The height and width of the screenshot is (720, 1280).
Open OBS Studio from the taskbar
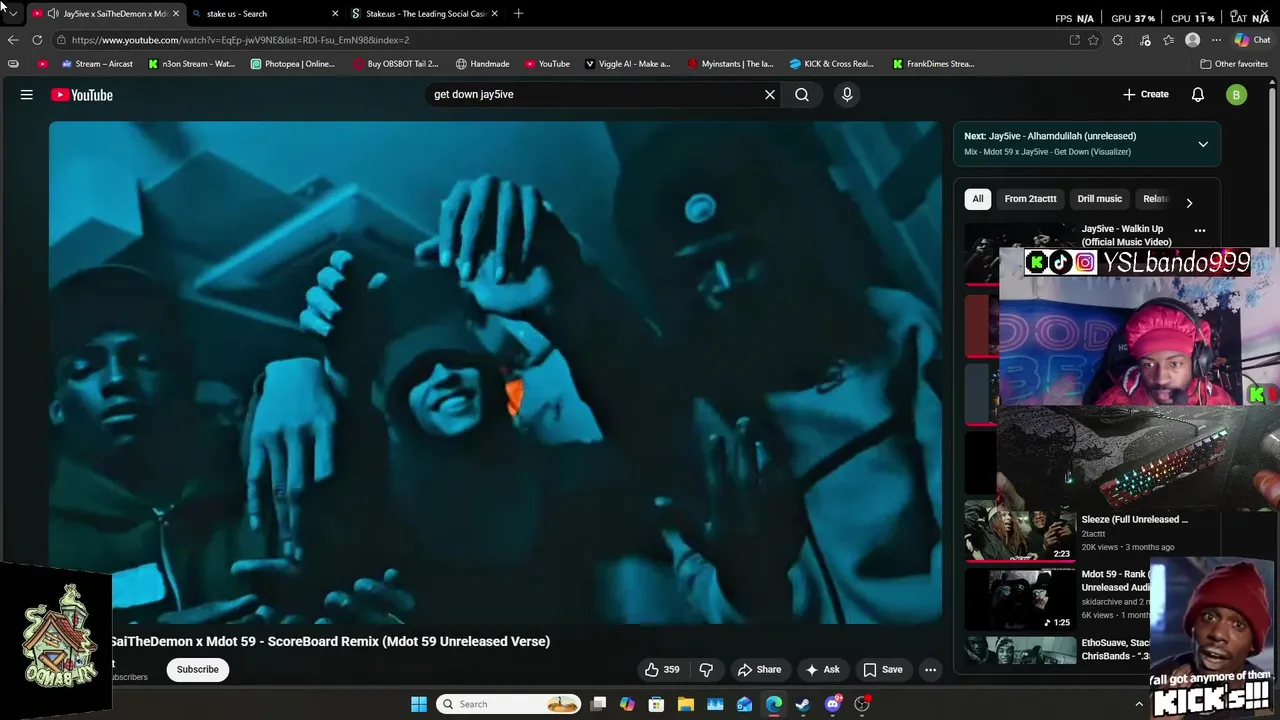click(862, 704)
